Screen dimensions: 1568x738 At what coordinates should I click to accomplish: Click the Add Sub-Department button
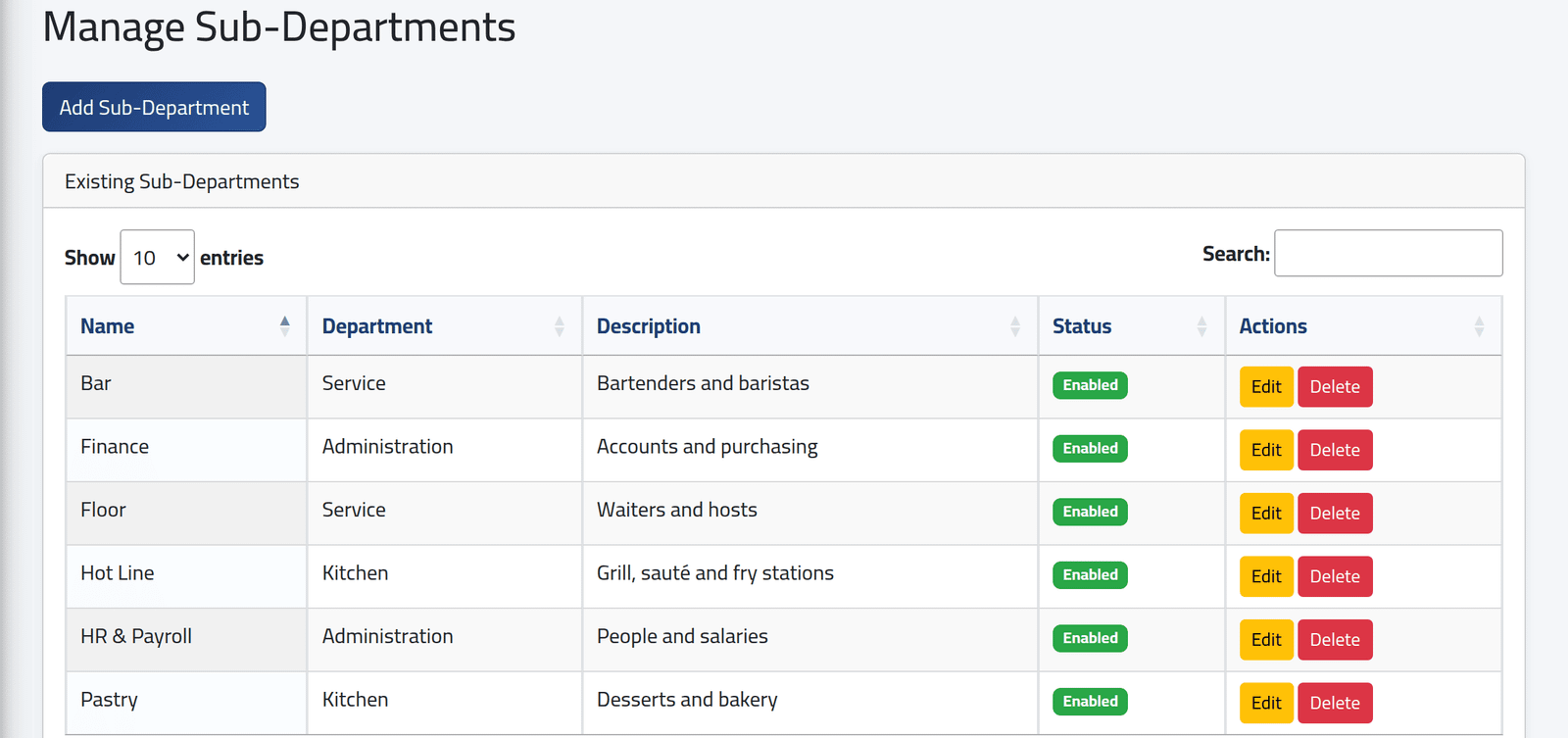click(x=154, y=107)
